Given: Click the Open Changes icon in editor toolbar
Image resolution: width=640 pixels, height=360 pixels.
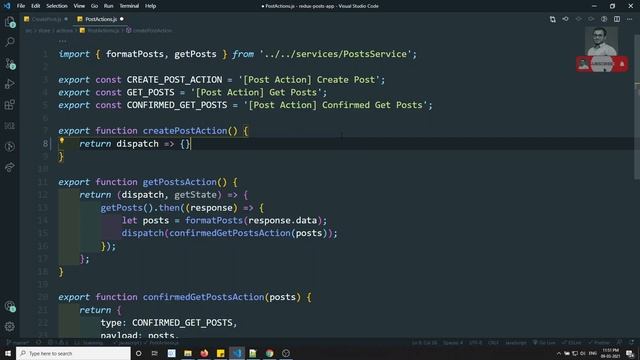Looking at the screenshot, I should pos(552,19).
